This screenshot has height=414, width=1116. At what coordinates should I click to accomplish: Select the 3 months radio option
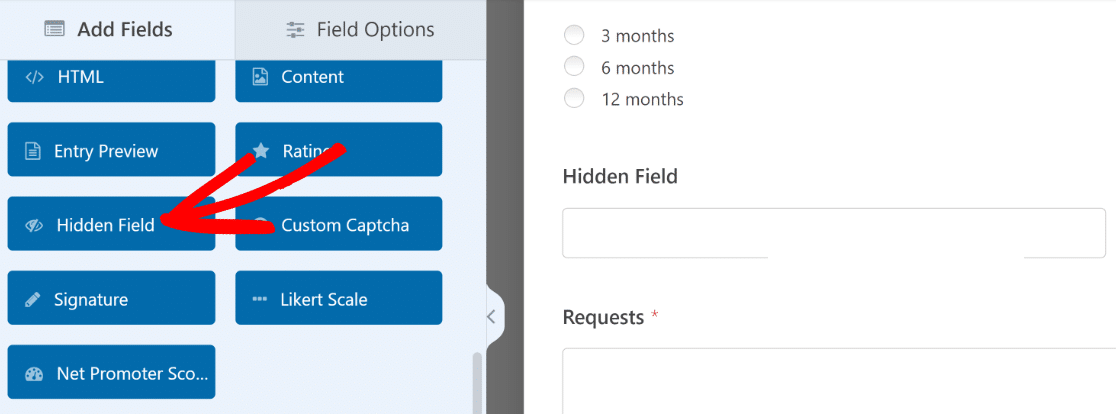pyautogui.click(x=574, y=36)
